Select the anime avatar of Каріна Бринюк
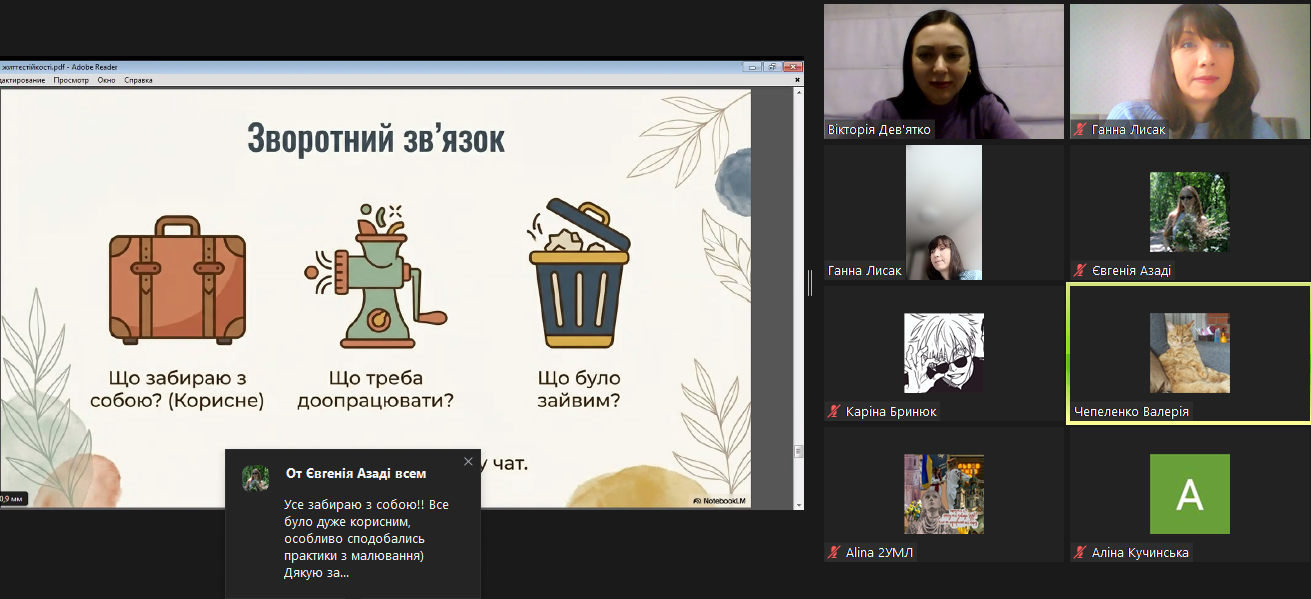 tap(943, 352)
